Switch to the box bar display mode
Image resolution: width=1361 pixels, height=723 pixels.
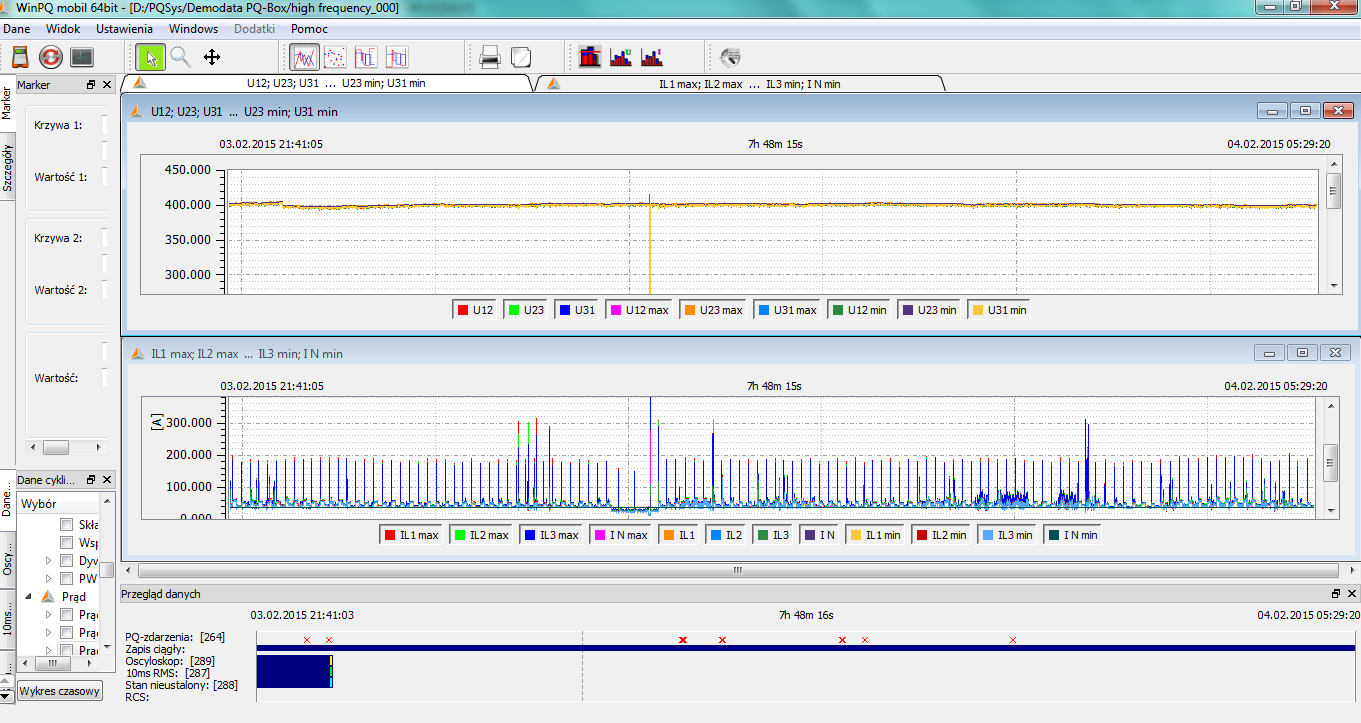[397, 57]
